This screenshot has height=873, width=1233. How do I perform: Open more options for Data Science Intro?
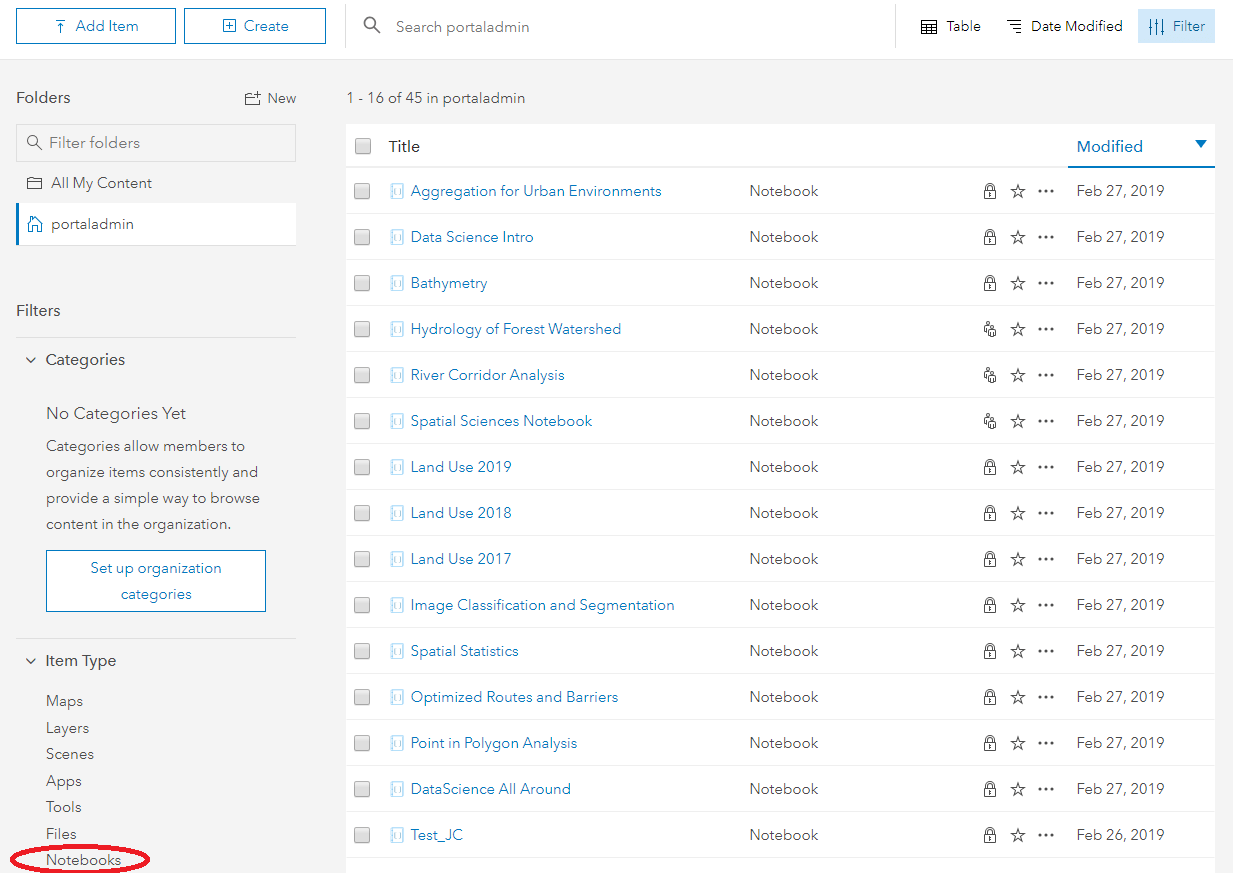pyautogui.click(x=1046, y=237)
